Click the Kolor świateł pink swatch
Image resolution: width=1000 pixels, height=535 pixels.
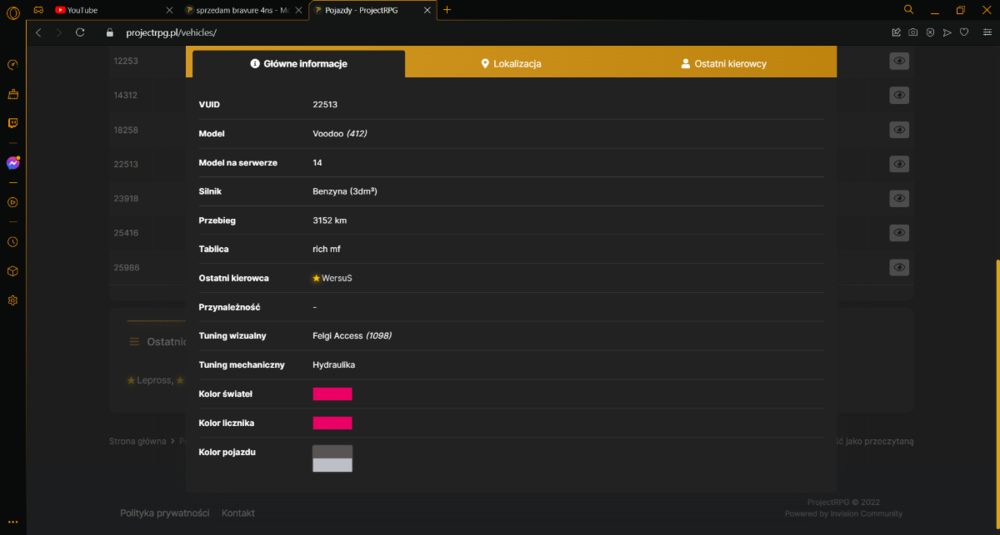pyautogui.click(x=332, y=394)
